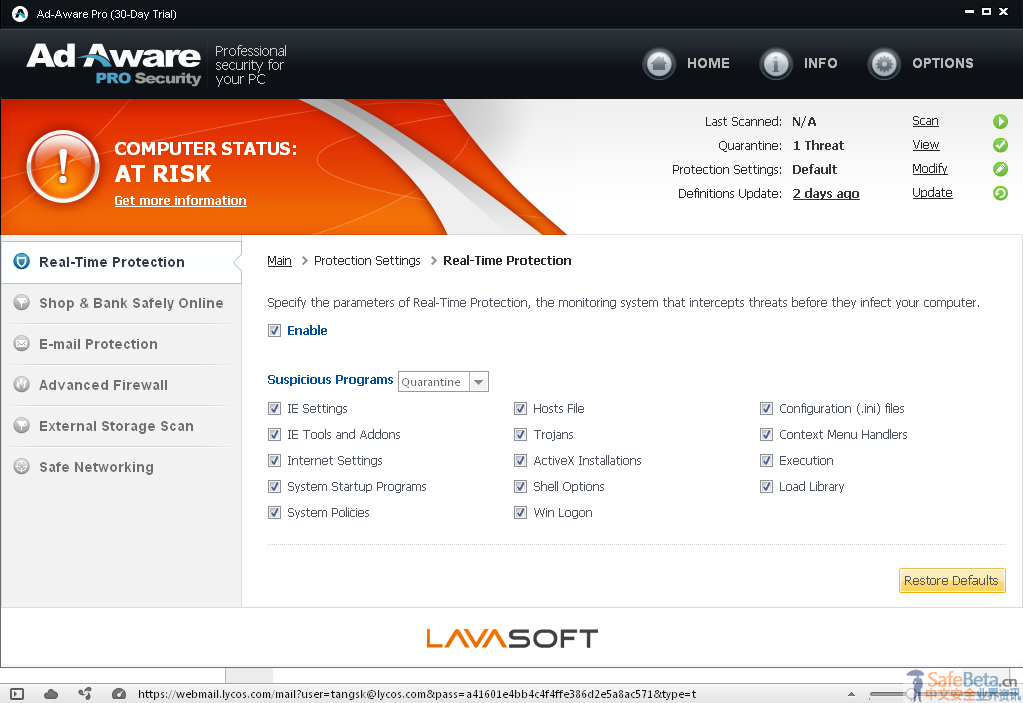This screenshot has height=703, width=1023.
Task: Click the share icon in status bar
Action: coord(85,694)
